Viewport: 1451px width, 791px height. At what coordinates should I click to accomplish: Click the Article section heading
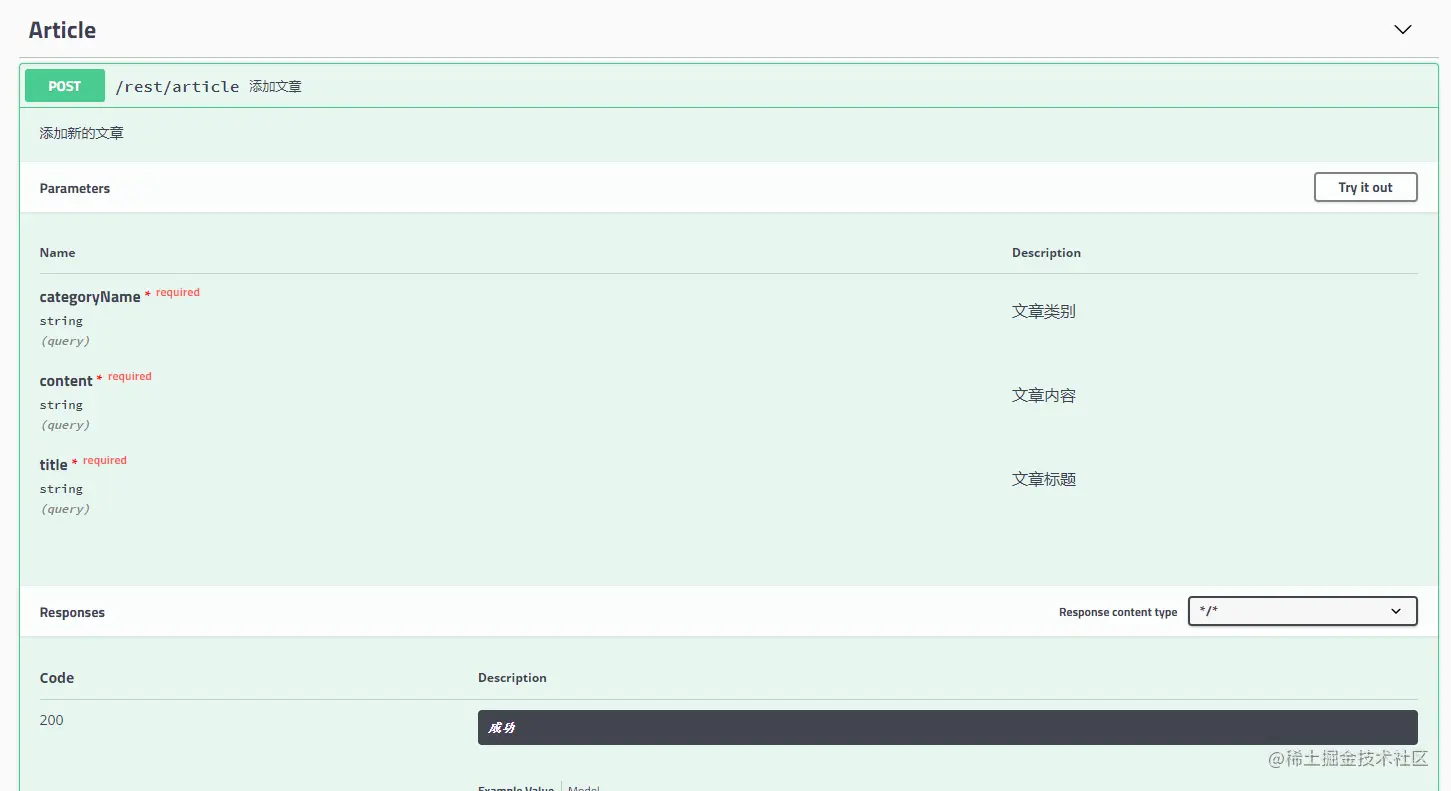click(x=62, y=30)
